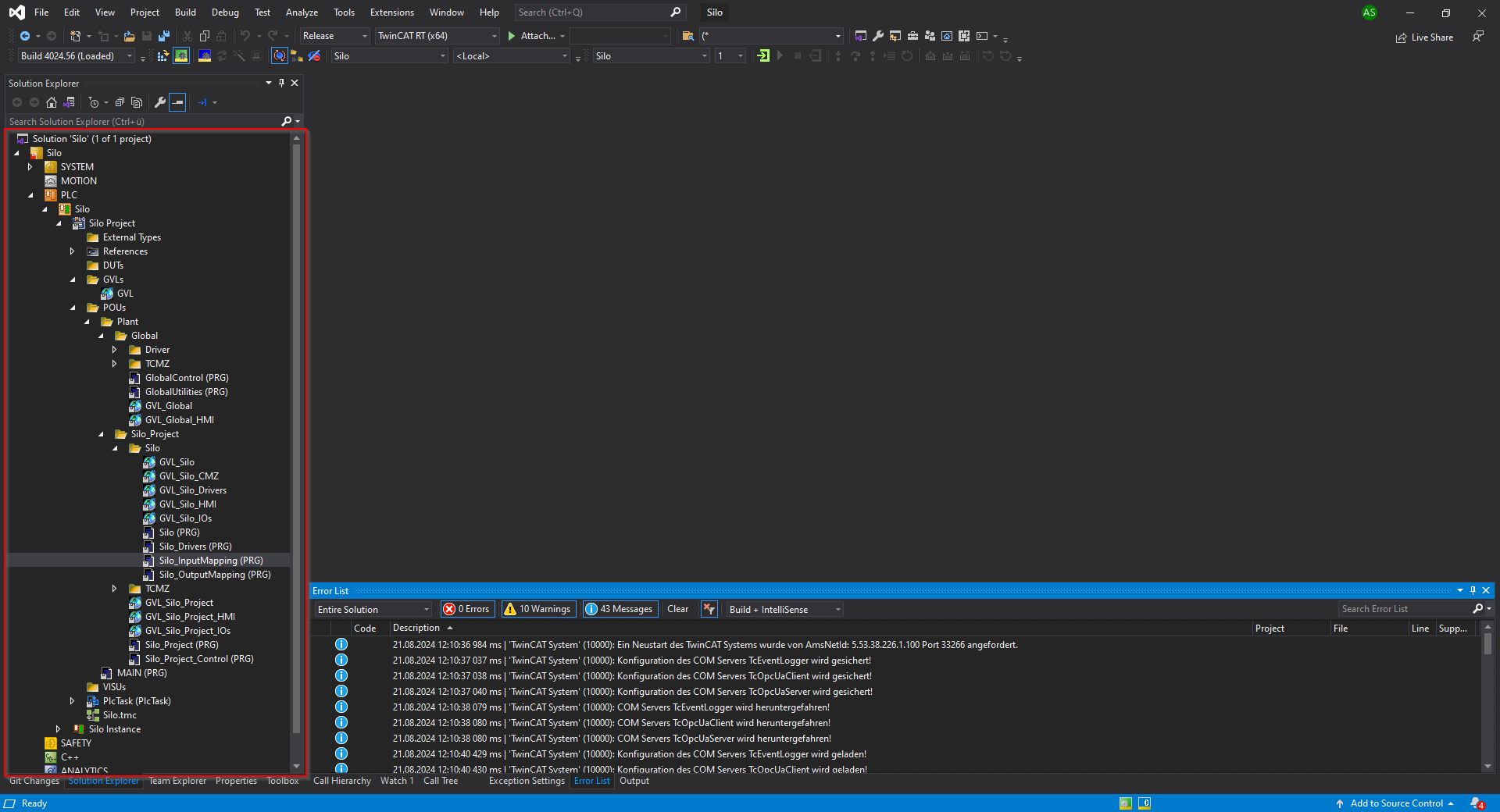Screen dimensions: 1500x812
Task: Click the Attach... button
Action: click(537, 36)
